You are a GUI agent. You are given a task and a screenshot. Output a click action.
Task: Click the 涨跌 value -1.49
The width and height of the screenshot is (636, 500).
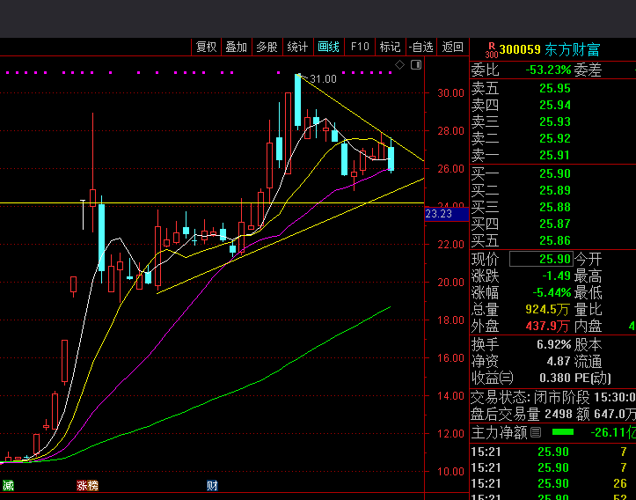(556, 276)
